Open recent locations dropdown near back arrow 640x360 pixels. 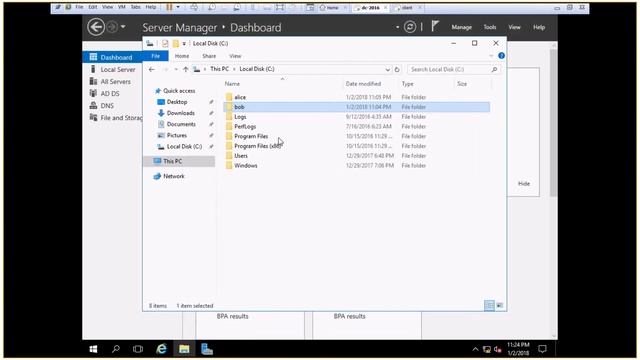[x=176, y=69]
